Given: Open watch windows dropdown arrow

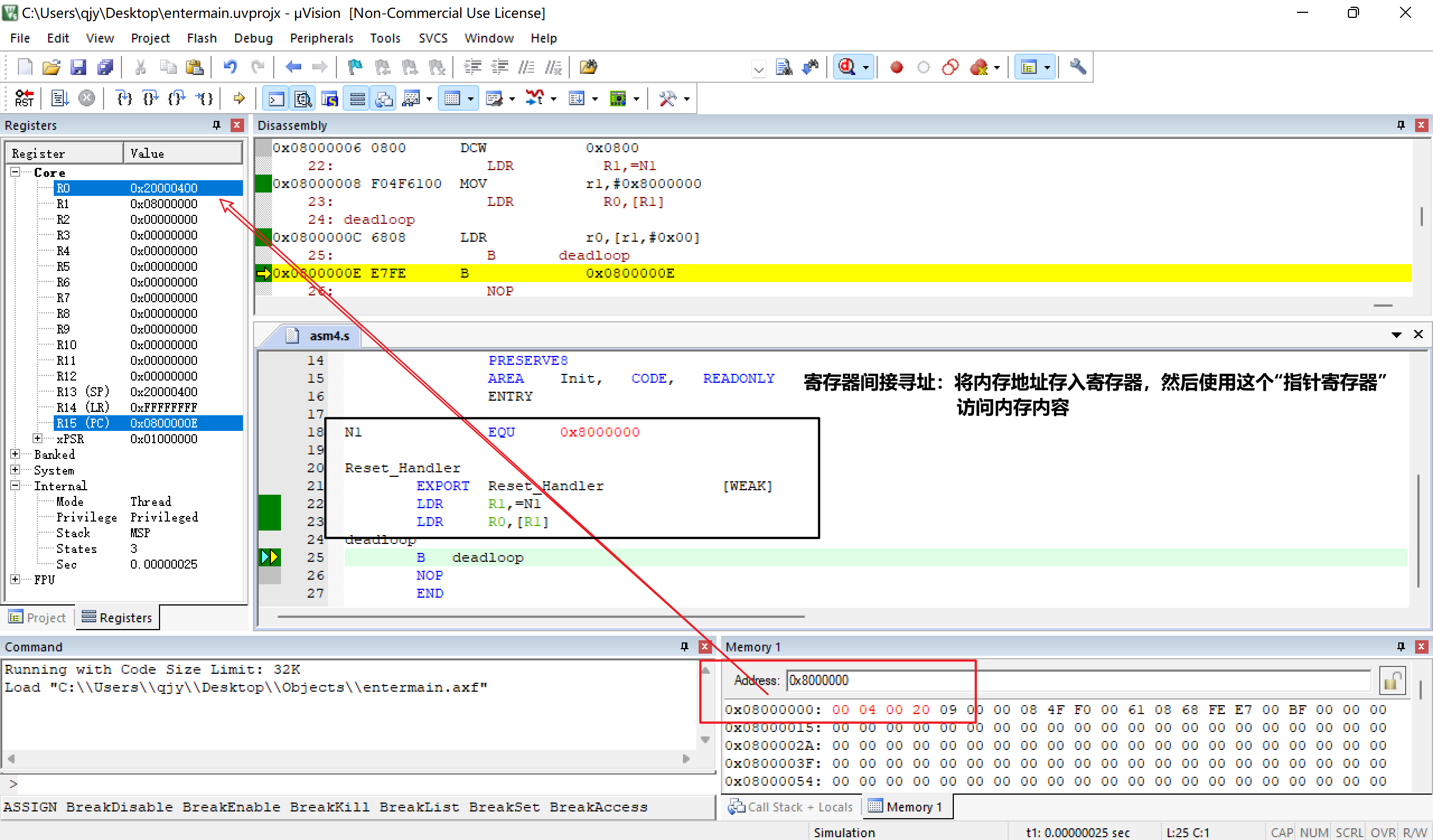Looking at the screenshot, I should pyautogui.click(x=429, y=99).
